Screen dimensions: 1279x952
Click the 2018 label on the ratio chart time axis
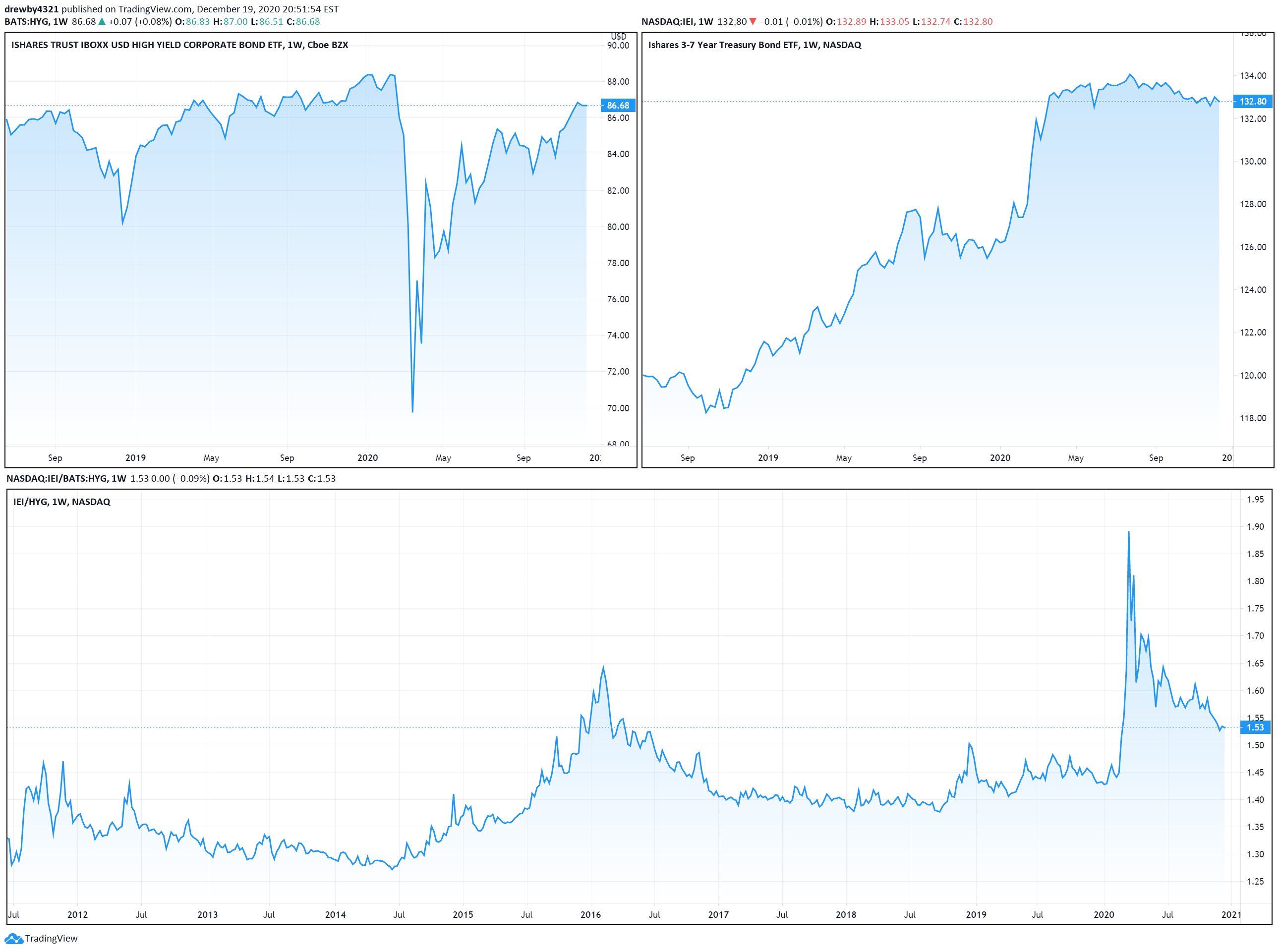pos(846,915)
